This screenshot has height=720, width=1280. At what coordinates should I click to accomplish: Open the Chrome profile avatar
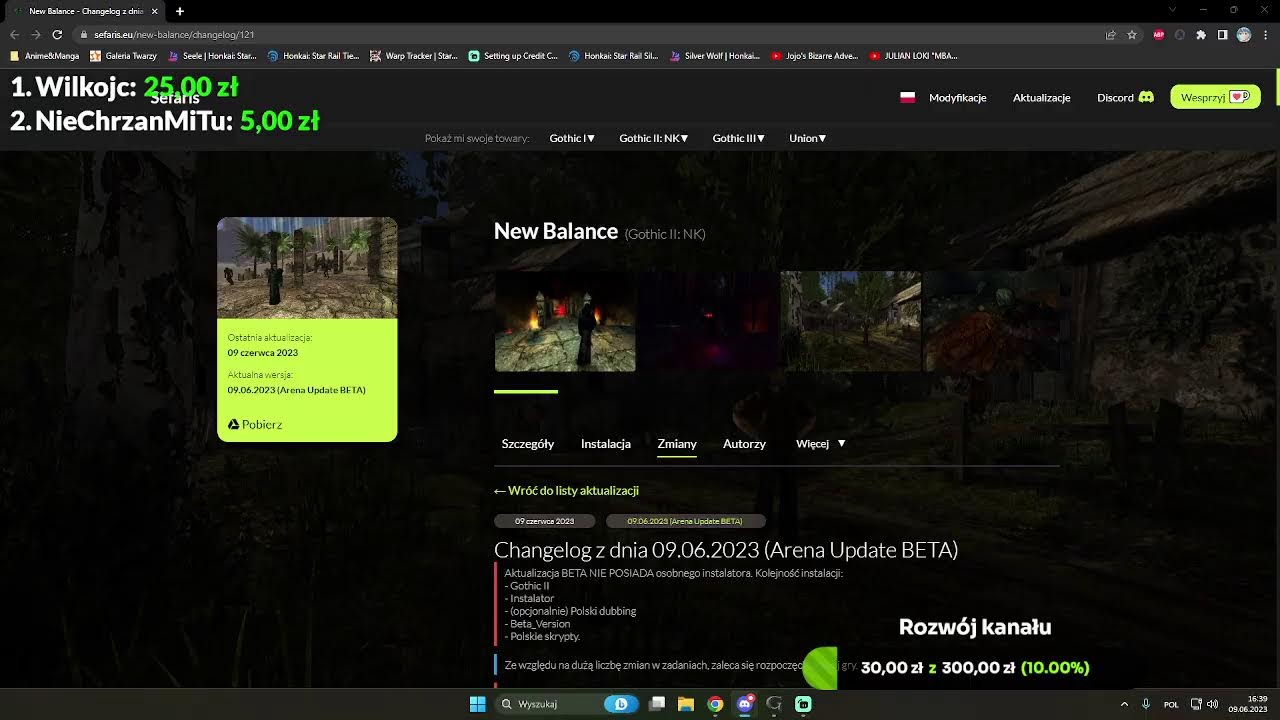[x=1244, y=34]
